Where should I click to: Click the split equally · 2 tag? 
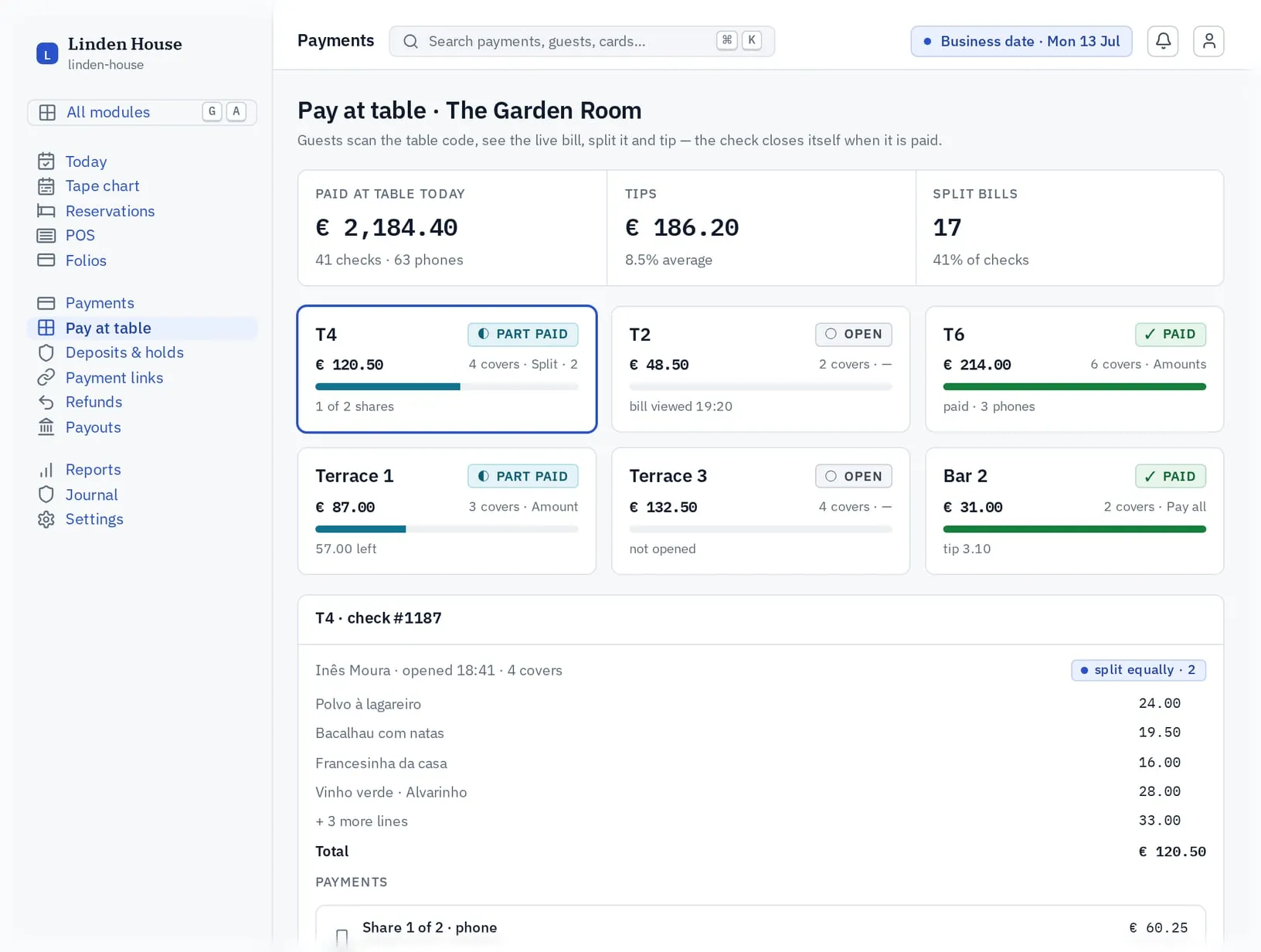click(x=1138, y=670)
